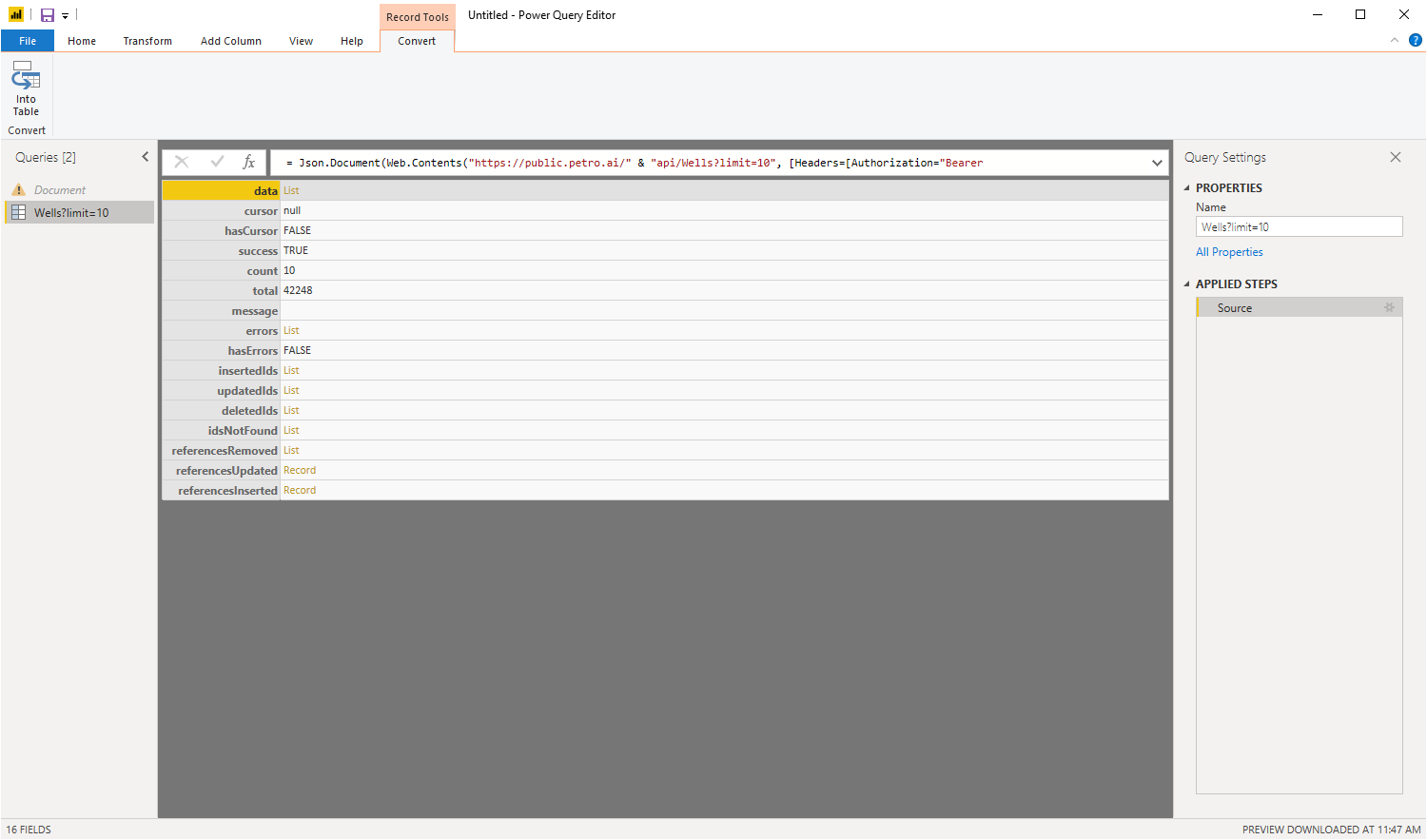Viewport: 1427px width, 840px height.
Task: Close the Query Settings pane
Action: 1395,157
